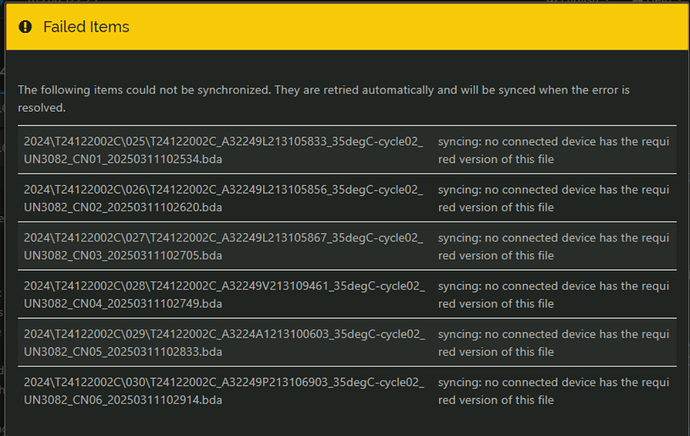Image resolution: width=690 pixels, height=436 pixels.
Task: Click the 2024\T24122002C\030 path line
Action: tap(224, 382)
